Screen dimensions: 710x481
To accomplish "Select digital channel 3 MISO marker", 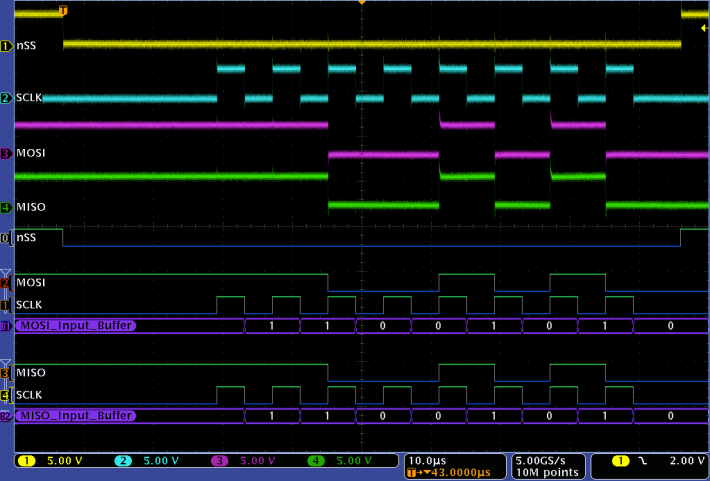I will (x=6, y=373).
